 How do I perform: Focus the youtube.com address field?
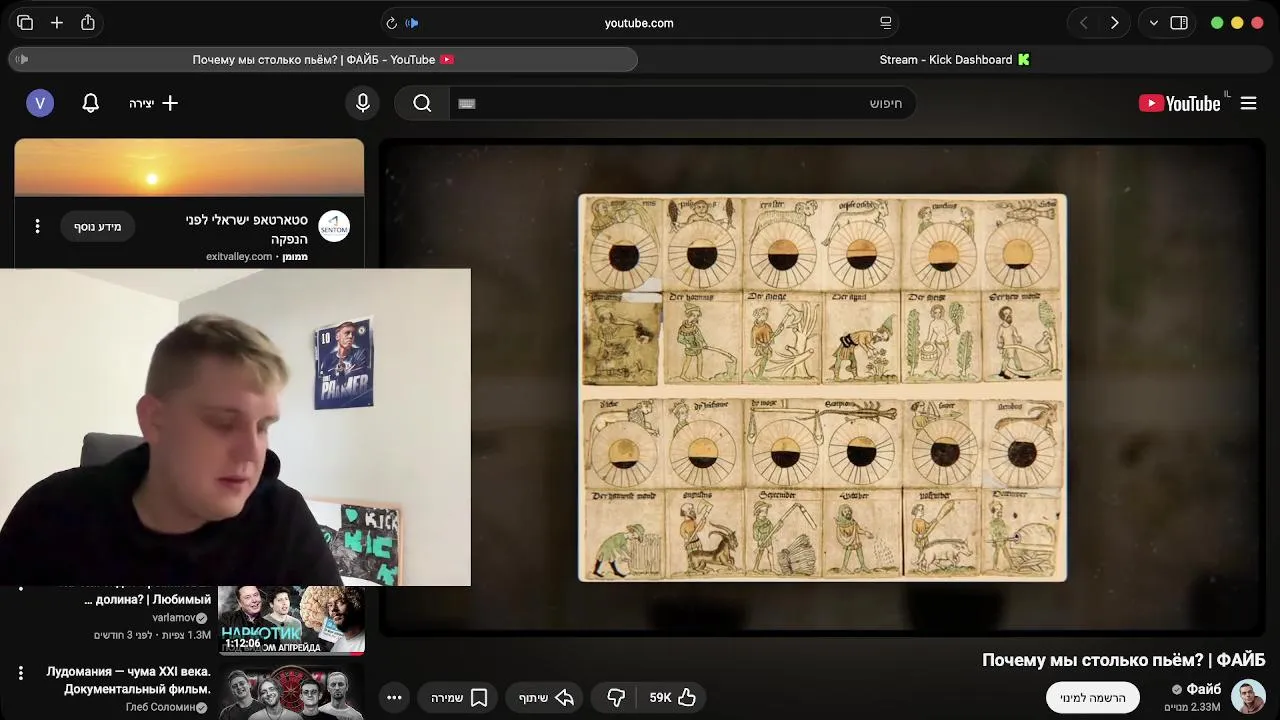pos(639,23)
